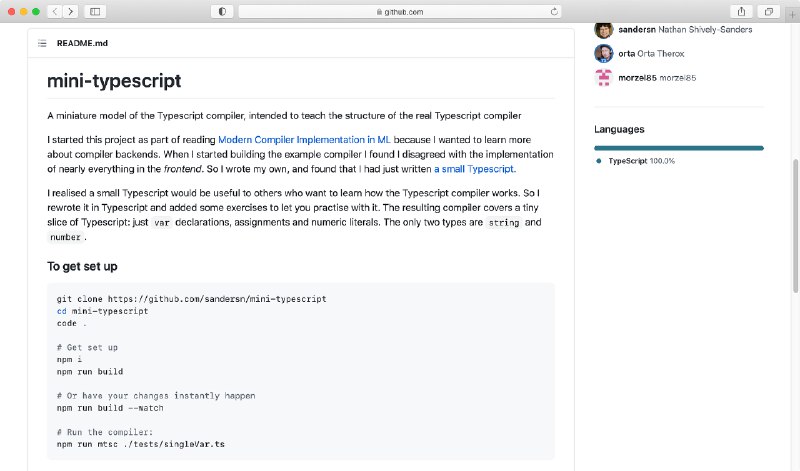This screenshot has width=800, height=471.
Task: Open Modern Compiler Implementation in ML link
Action: (x=304, y=140)
